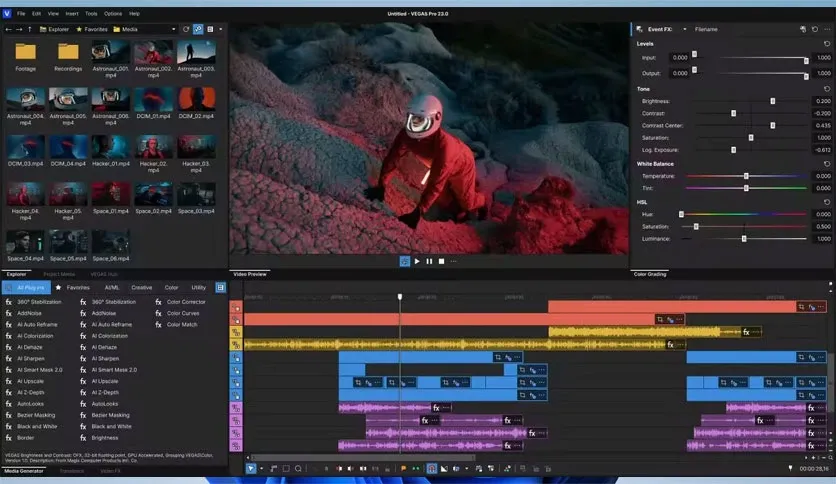
Task: Reset the Levels section
Action: point(827,44)
